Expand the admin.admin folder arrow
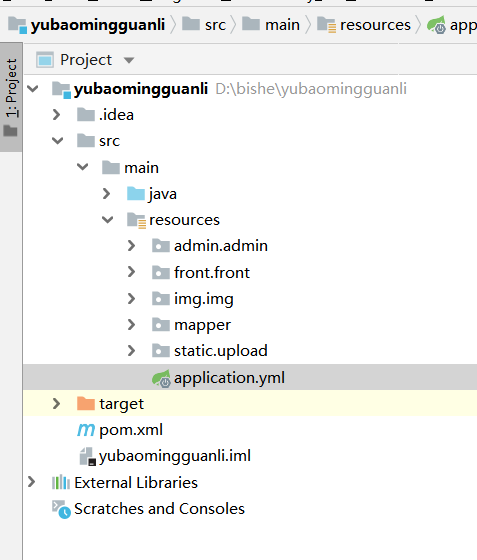Image resolution: width=477 pixels, height=560 pixels. [x=131, y=246]
